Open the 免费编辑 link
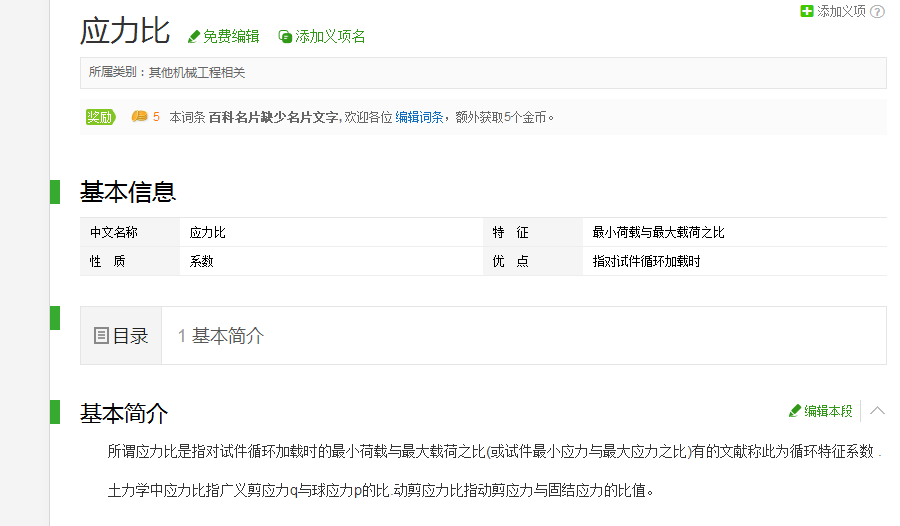Viewport: 900px width, 526px height. 231,37
